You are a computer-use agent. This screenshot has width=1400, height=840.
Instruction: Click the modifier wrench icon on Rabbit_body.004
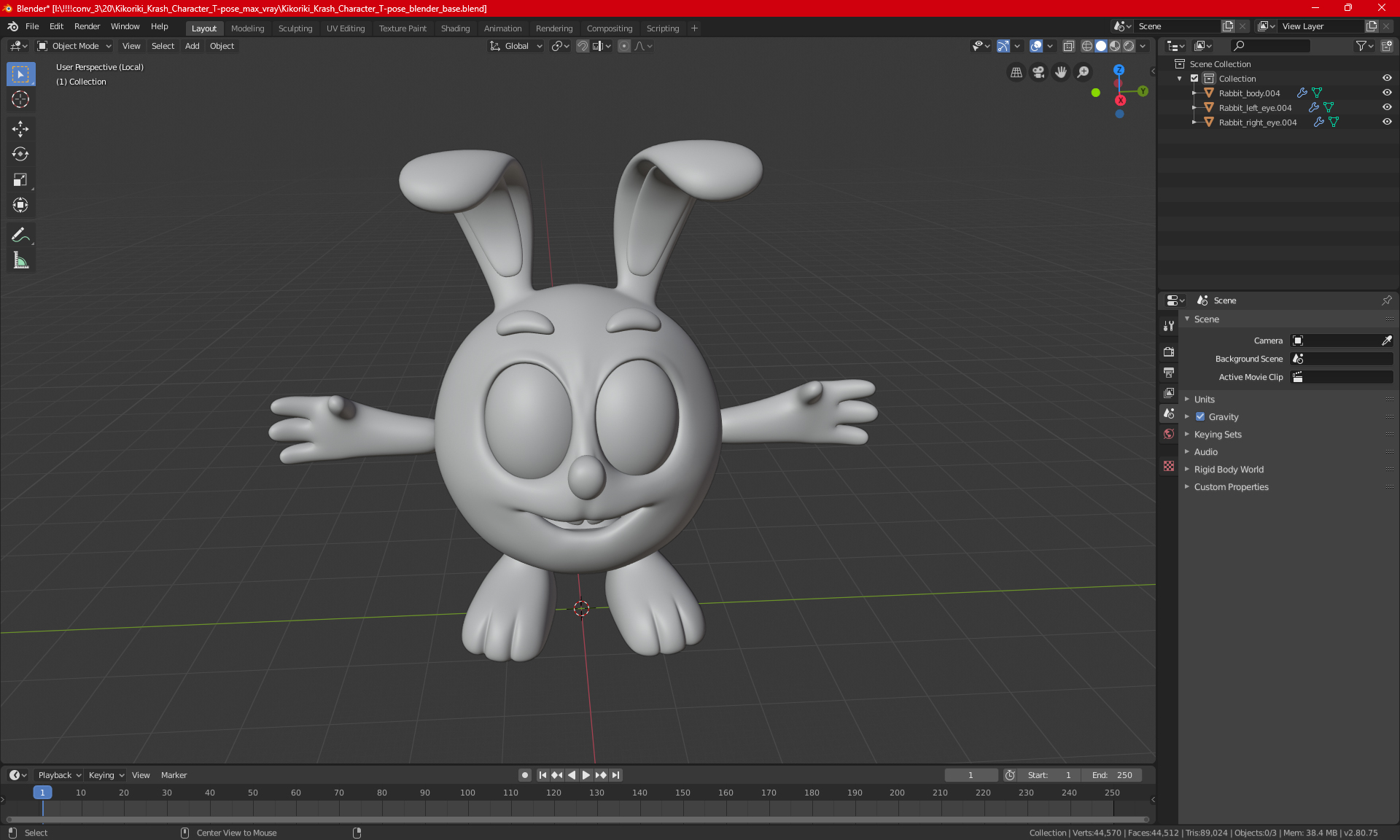[x=1302, y=93]
